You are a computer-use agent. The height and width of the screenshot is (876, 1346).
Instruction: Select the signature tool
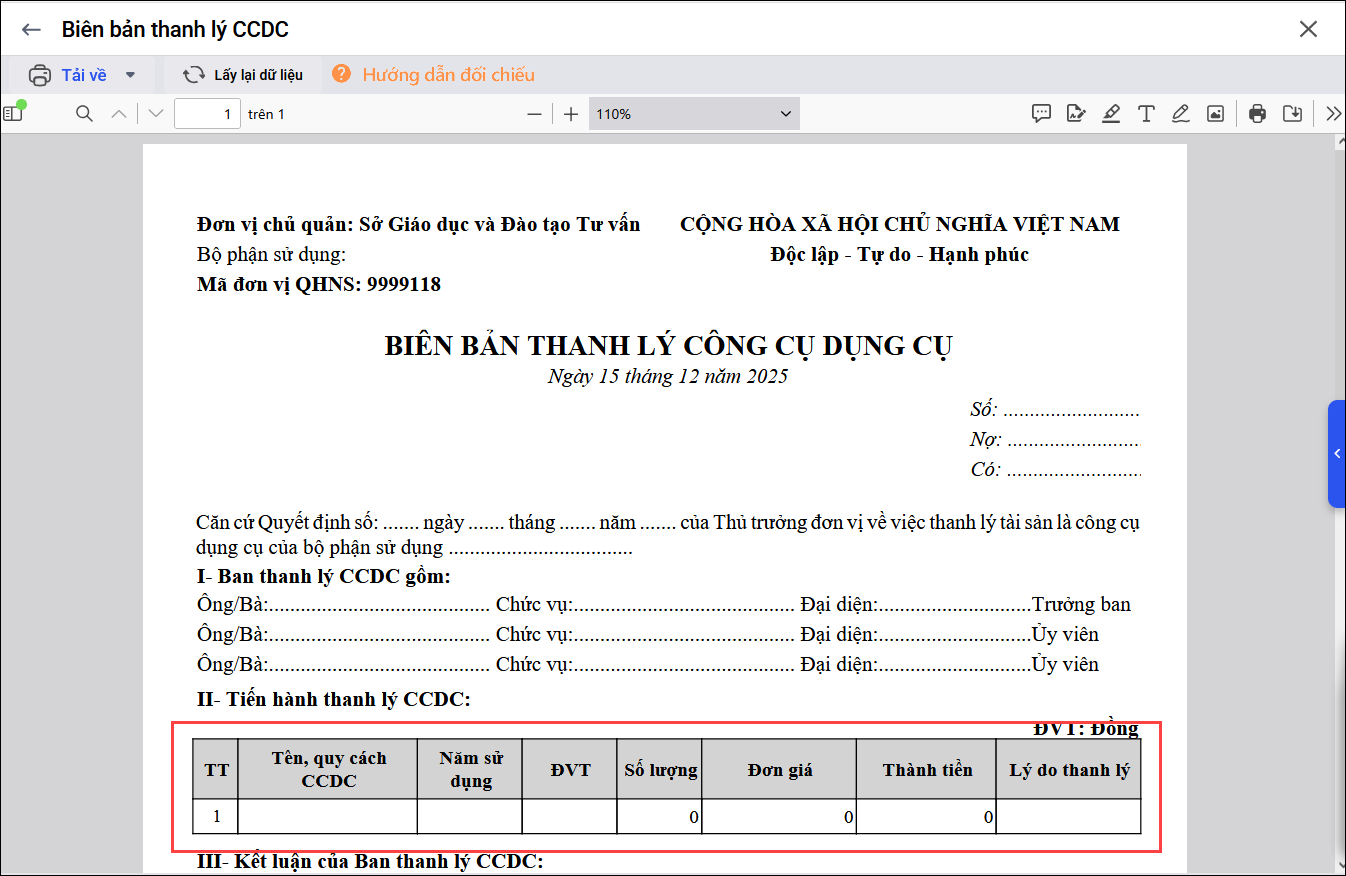pos(1076,114)
